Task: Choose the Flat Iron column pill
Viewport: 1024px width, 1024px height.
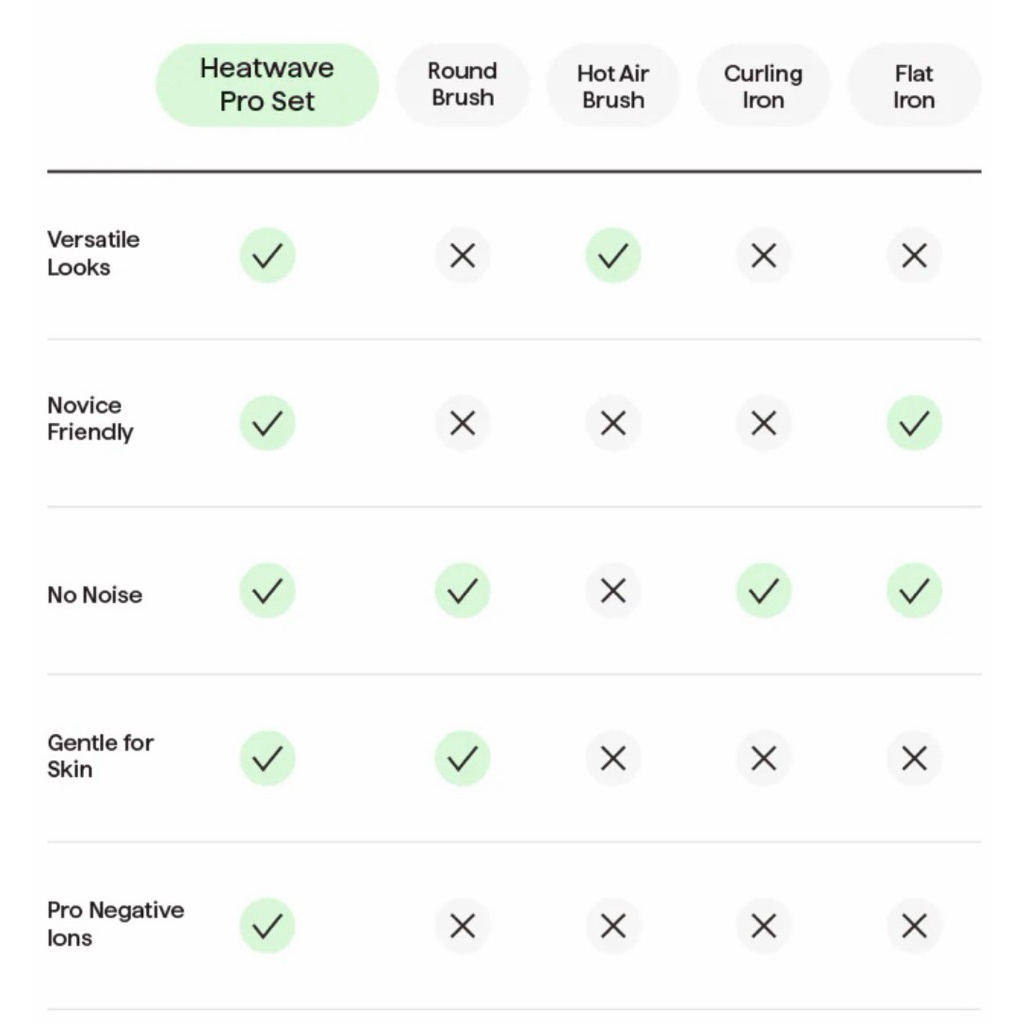Action: pyautogui.click(x=914, y=86)
